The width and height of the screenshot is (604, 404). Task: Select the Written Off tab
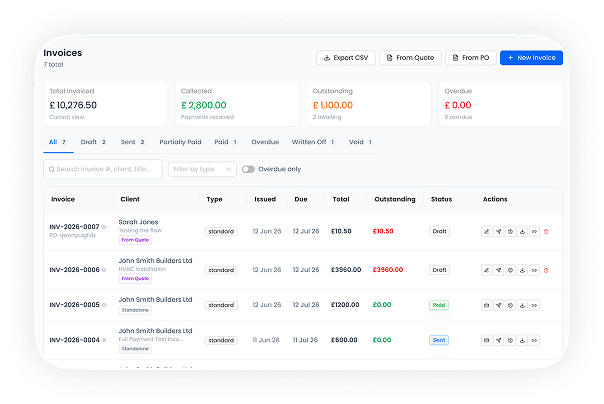[313, 142]
